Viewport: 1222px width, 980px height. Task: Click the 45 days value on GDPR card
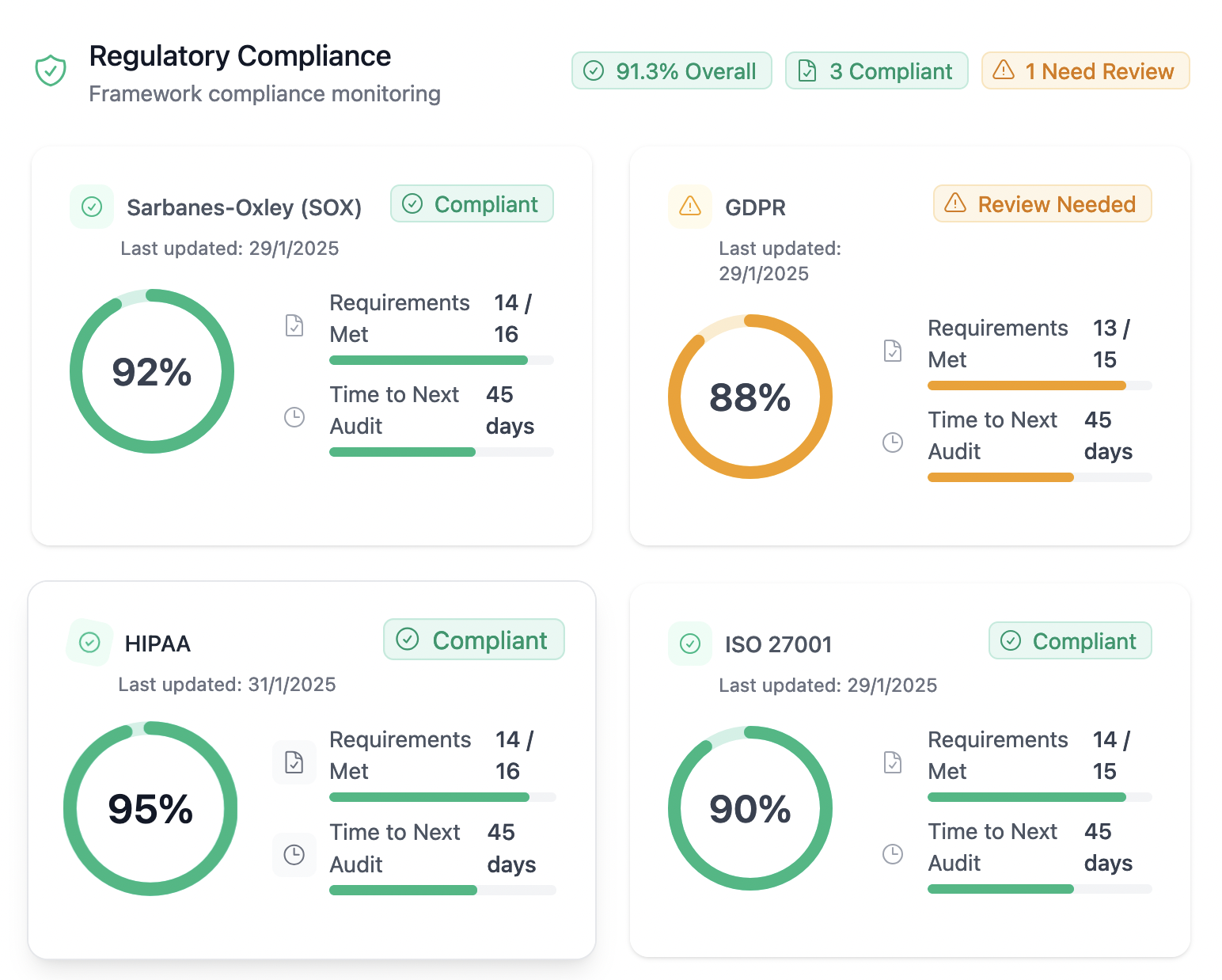[x=1108, y=435]
